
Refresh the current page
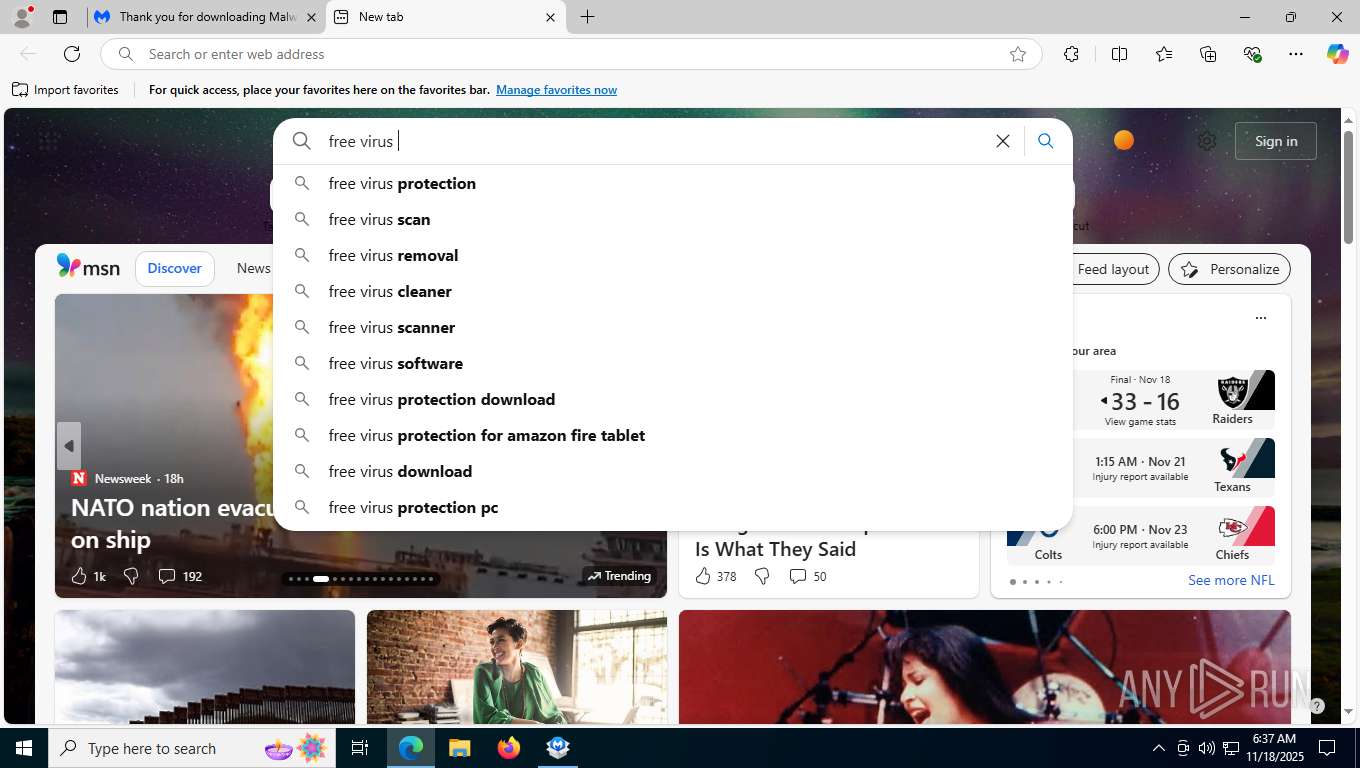(72, 54)
